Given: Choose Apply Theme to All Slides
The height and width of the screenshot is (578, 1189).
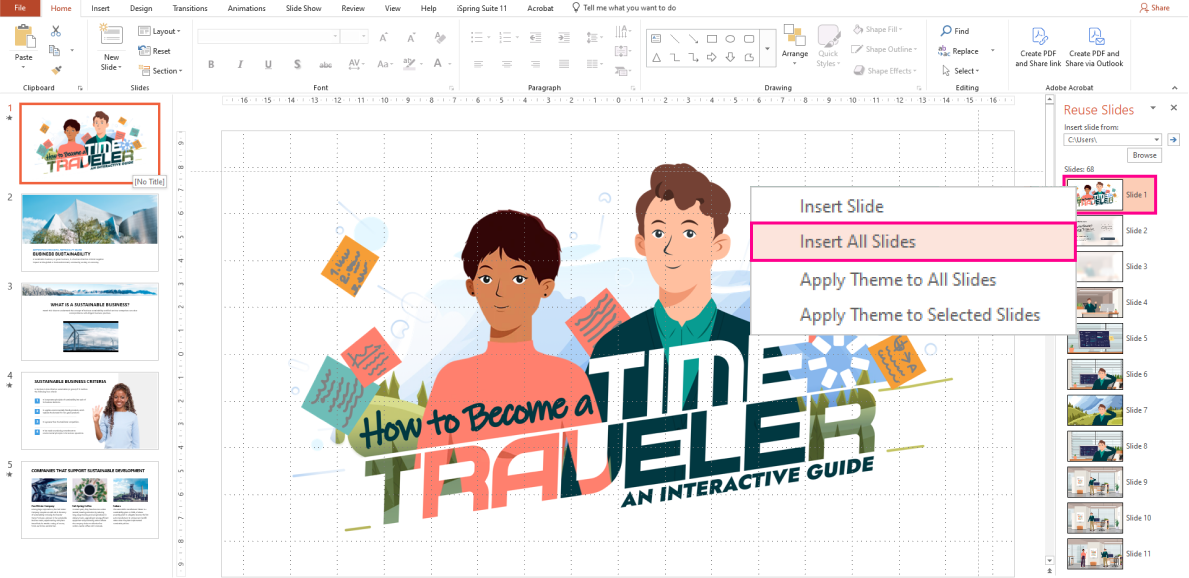Looking at the screenshot, I should (x=912, y=279).
